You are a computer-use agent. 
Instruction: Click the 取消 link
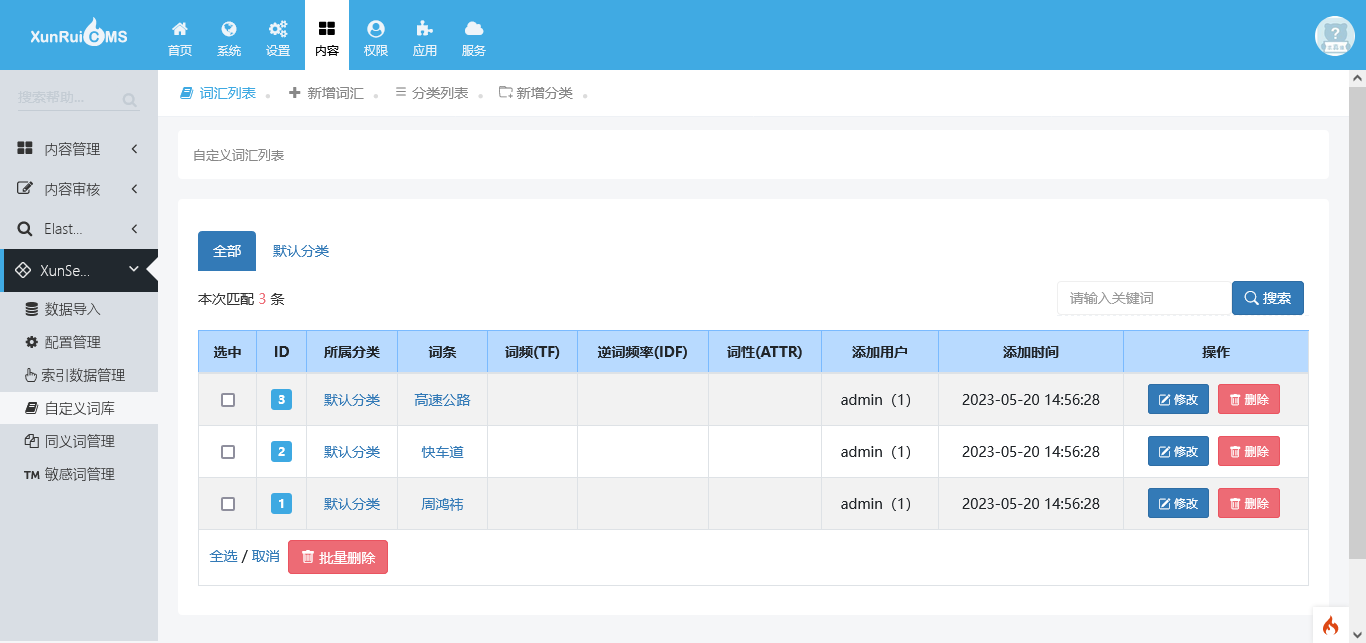tap(266, 556)
